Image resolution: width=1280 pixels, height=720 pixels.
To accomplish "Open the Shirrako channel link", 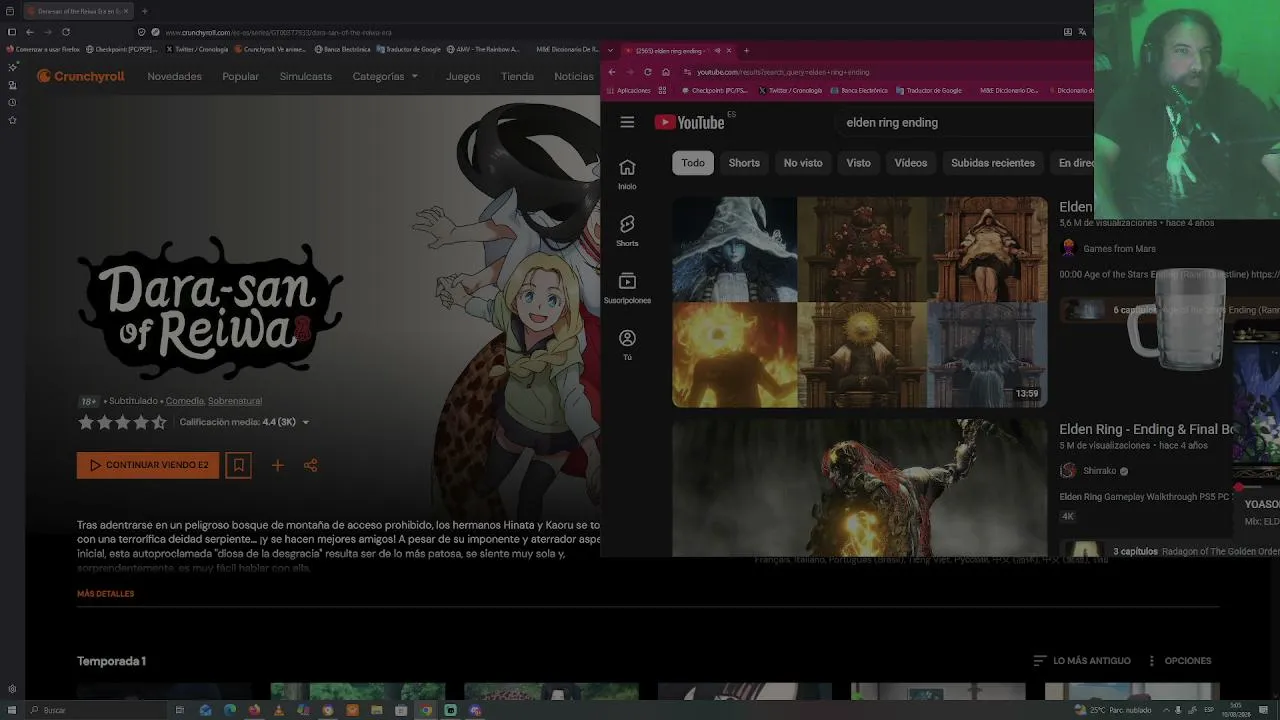I will coord(1100,471).
